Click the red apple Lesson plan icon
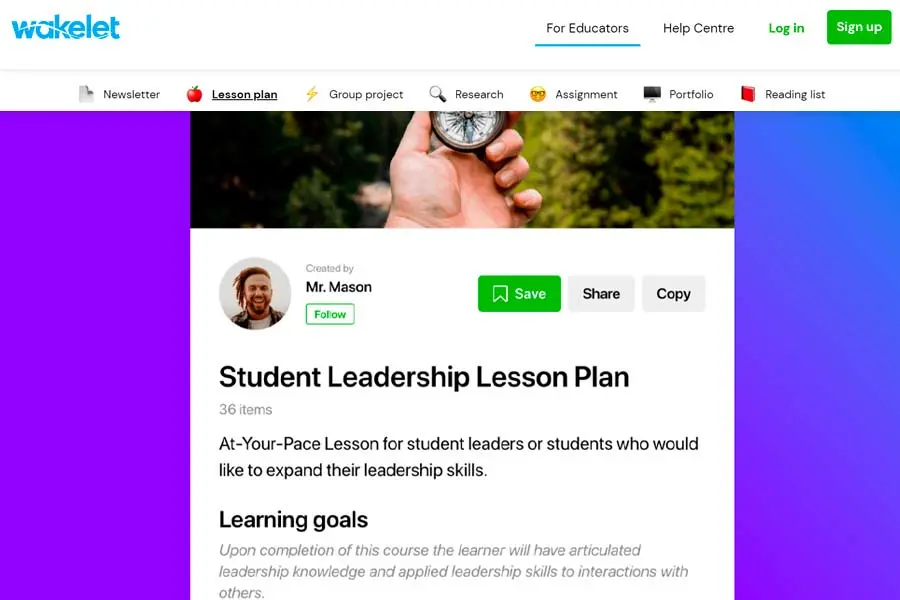Image resolution: width=900 pixels, height=600 pixels. 195,94
